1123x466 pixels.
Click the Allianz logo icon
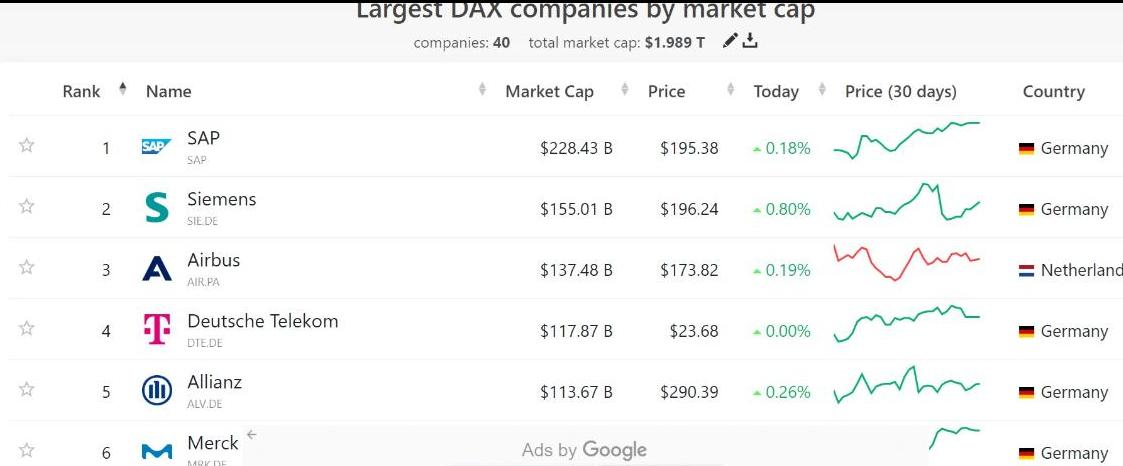pyautogui.click(x=157, y=391)
